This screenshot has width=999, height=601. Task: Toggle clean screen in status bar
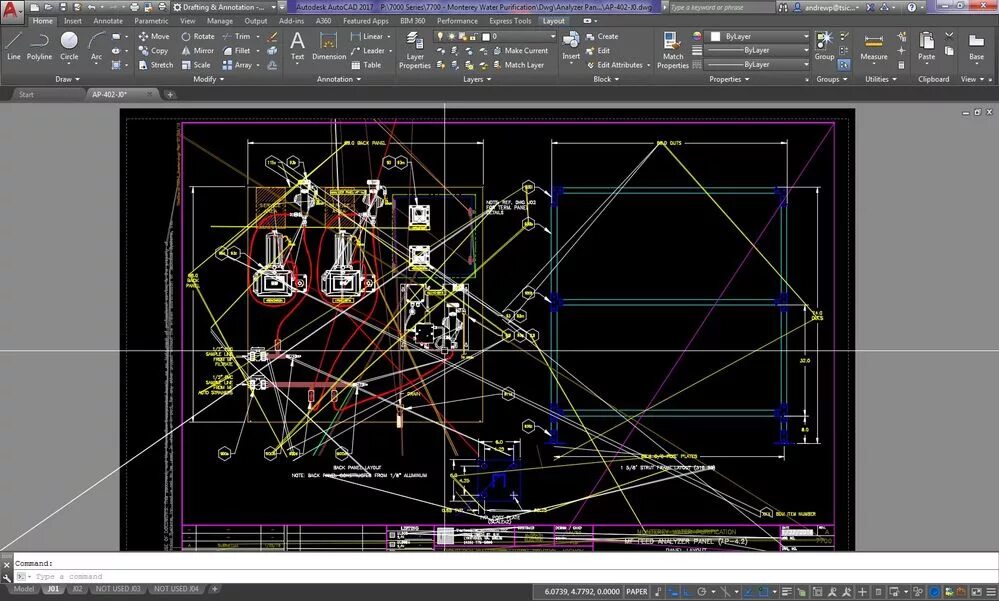976,592
